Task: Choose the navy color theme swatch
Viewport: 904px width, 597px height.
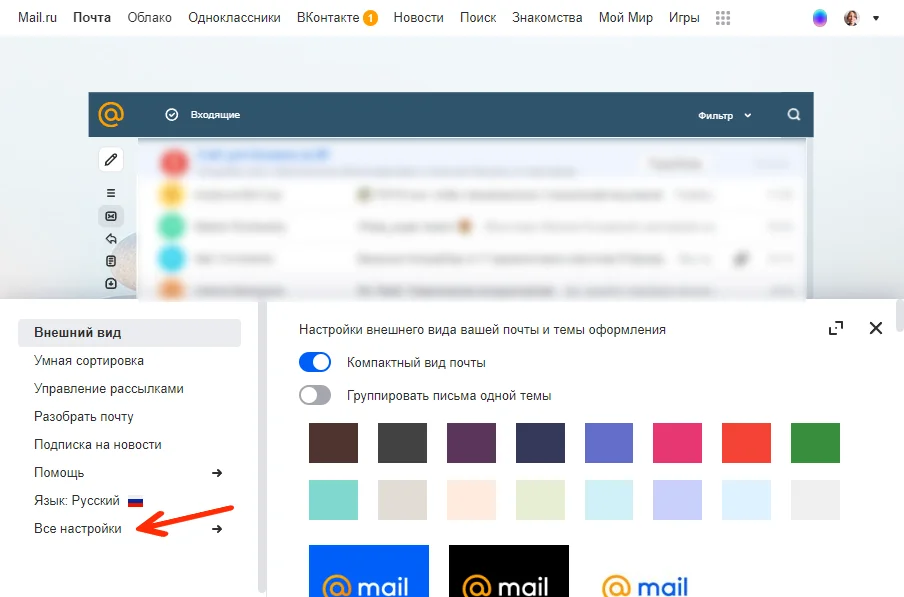Action: (540, 443)
